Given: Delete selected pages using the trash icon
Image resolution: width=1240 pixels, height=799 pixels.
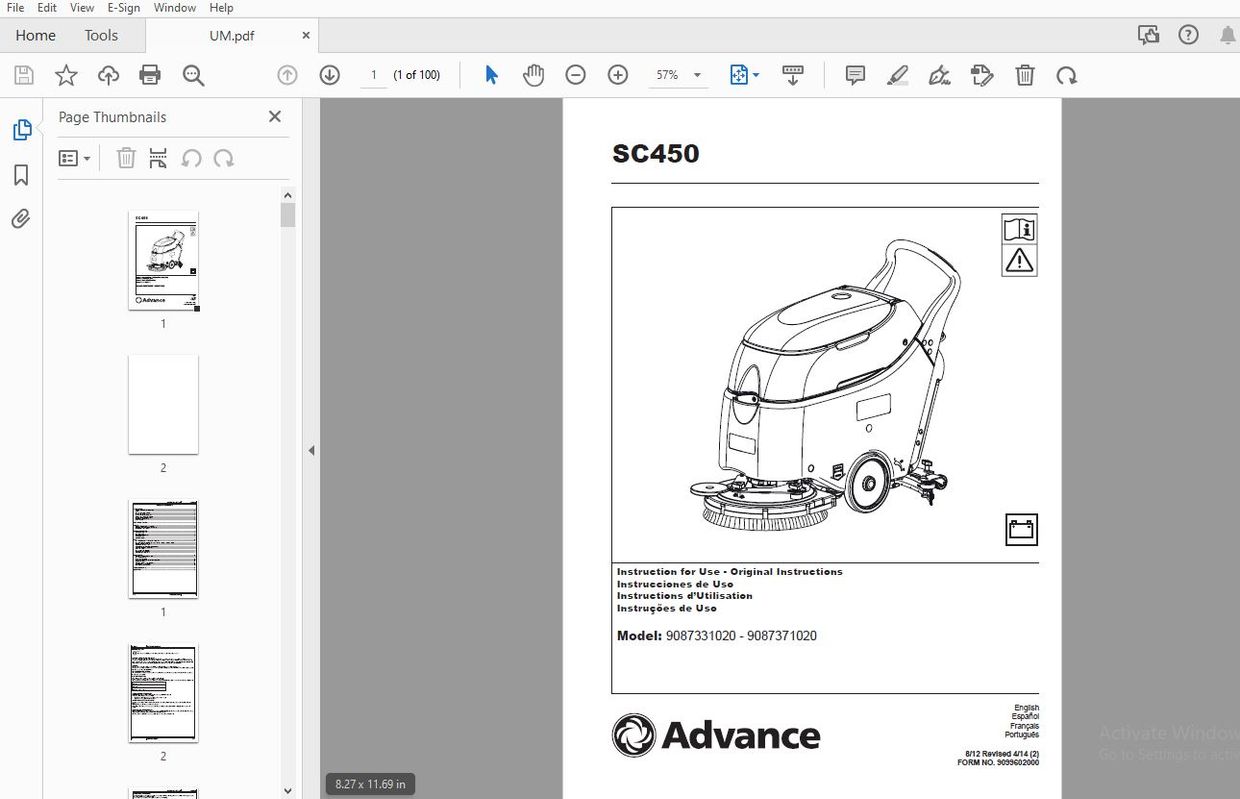Looking at the screenshot, I should (125, 158).
